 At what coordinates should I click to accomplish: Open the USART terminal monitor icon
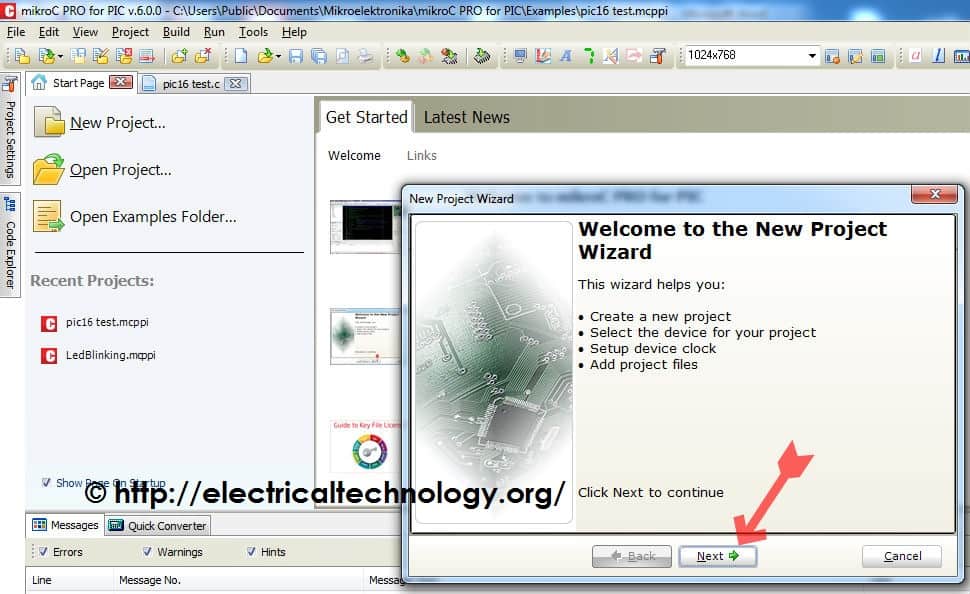(520, 56)
